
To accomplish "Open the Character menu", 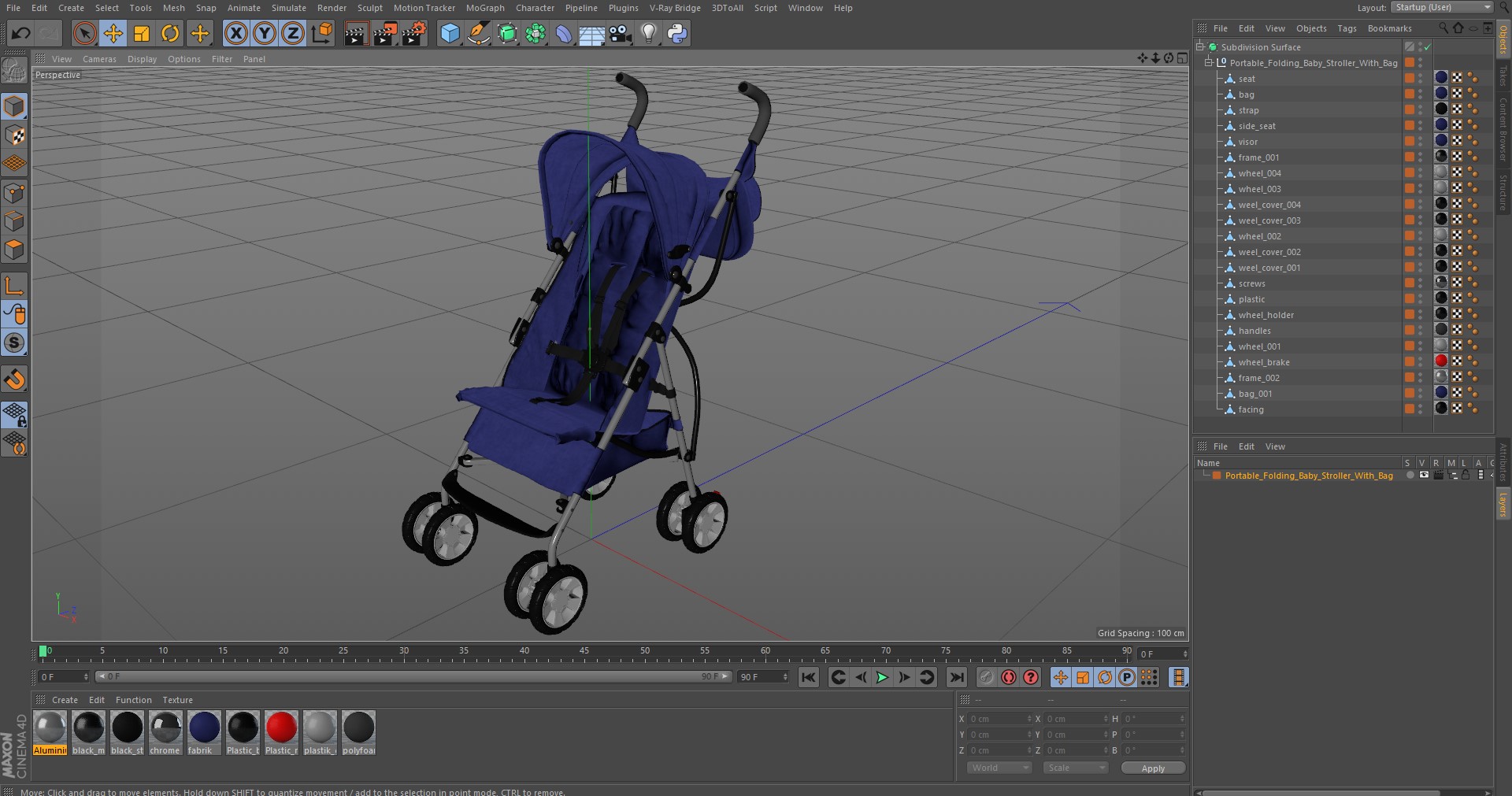I will tap(535, 8).
